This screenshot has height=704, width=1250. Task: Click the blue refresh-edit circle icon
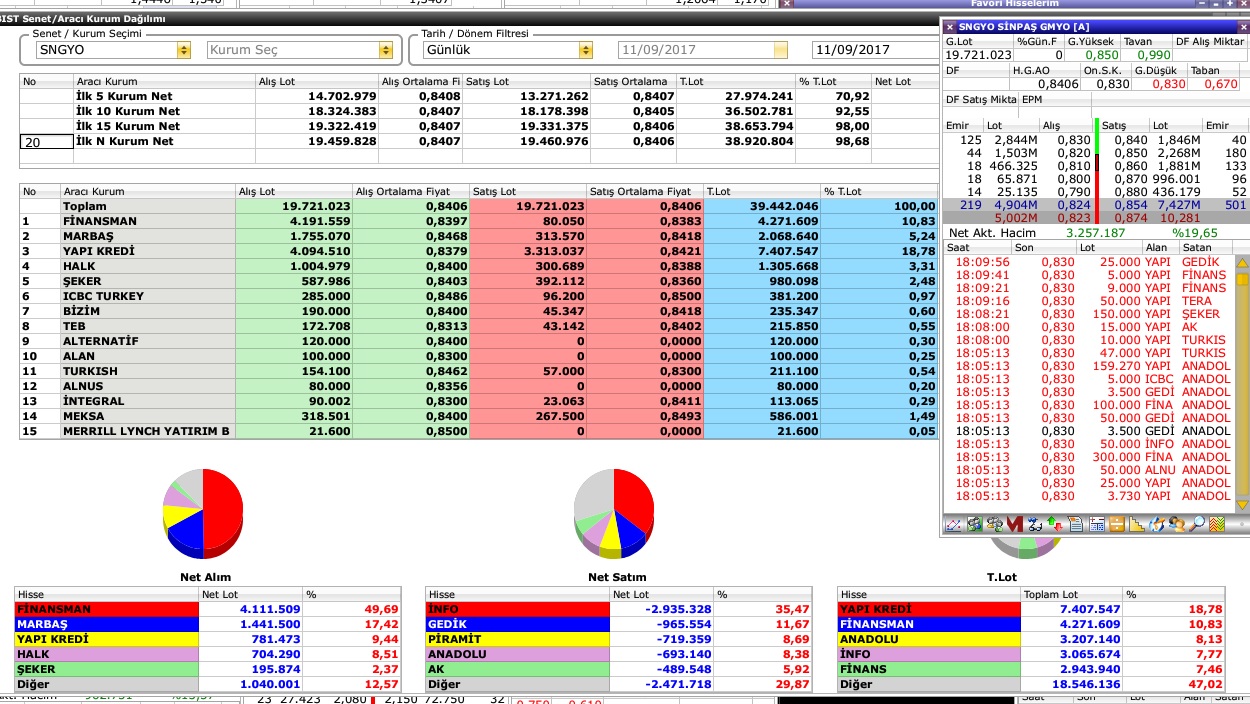[1157, 524]
